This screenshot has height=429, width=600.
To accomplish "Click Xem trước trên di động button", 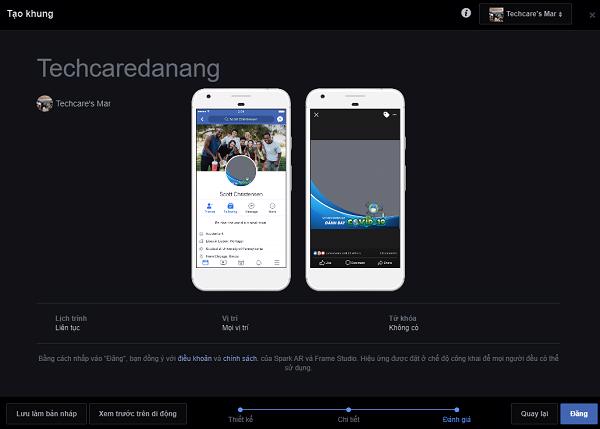I will click(138, 412).
